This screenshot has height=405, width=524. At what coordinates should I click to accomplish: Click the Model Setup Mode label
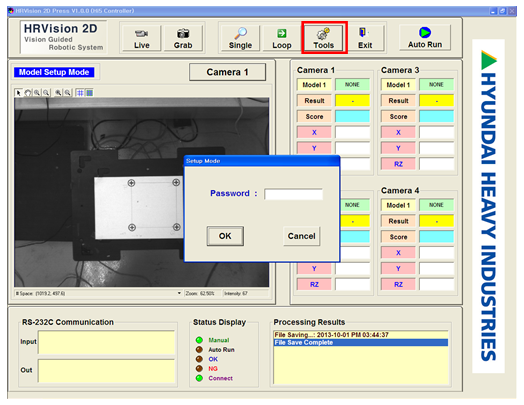pos(54,72)
